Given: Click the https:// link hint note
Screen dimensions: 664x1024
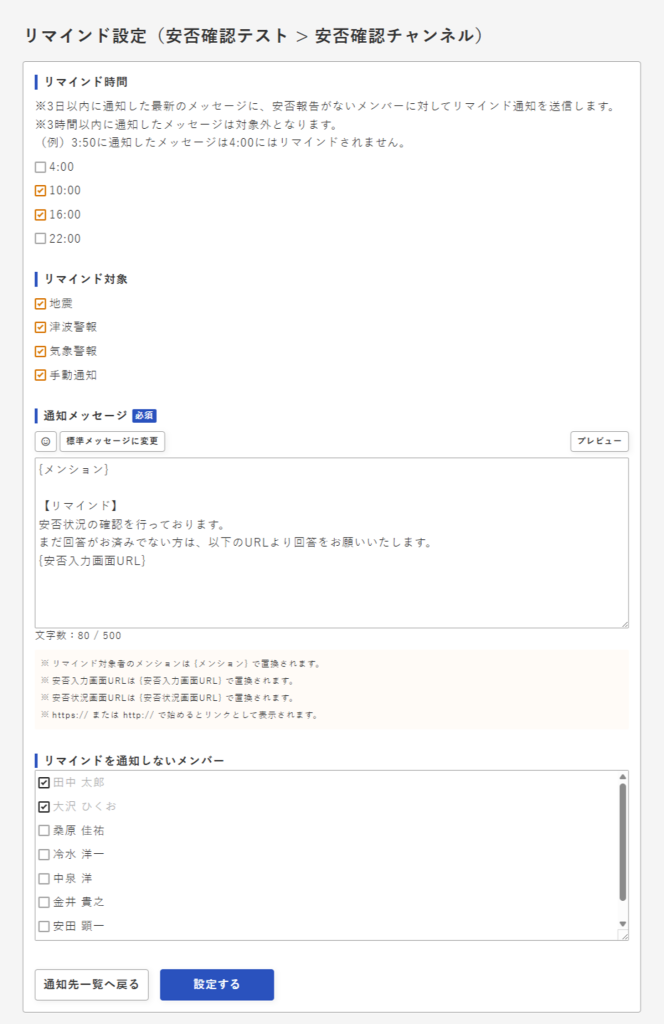Looking at the screenshot, I should 180,715.
